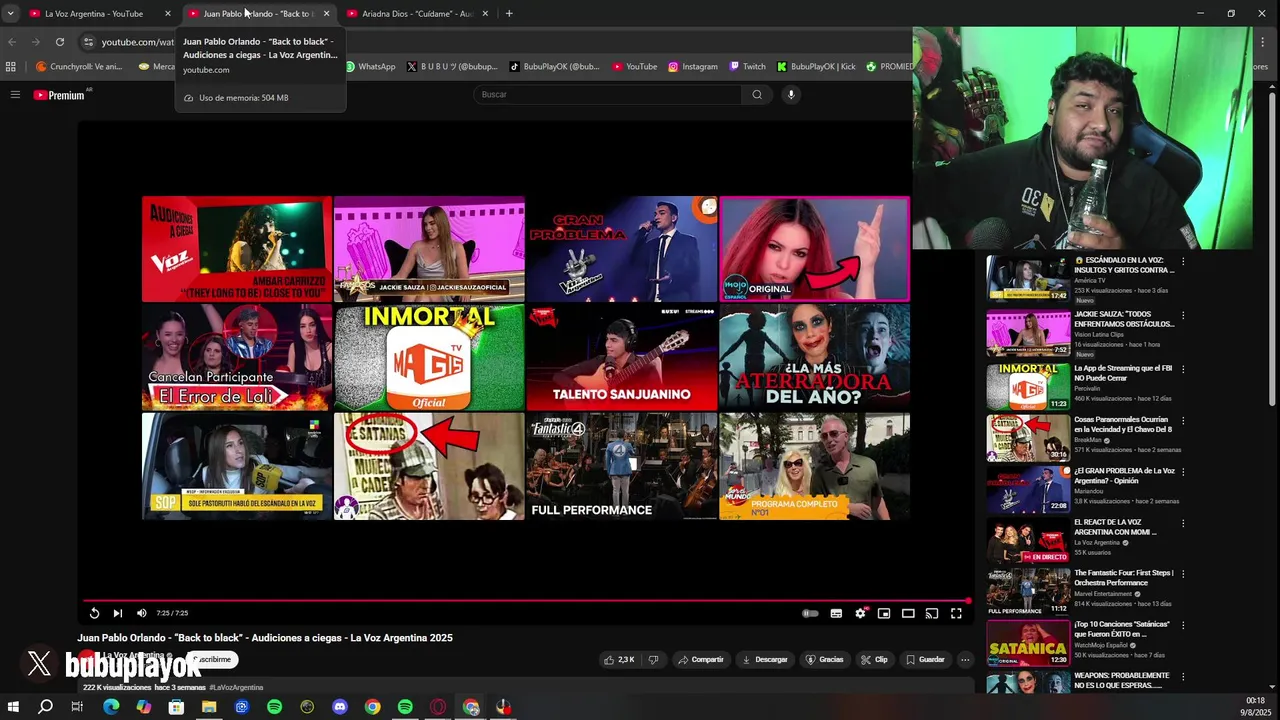
Task: Open the options menu for Cosas Paranormales video
Action: (1183, 421)
